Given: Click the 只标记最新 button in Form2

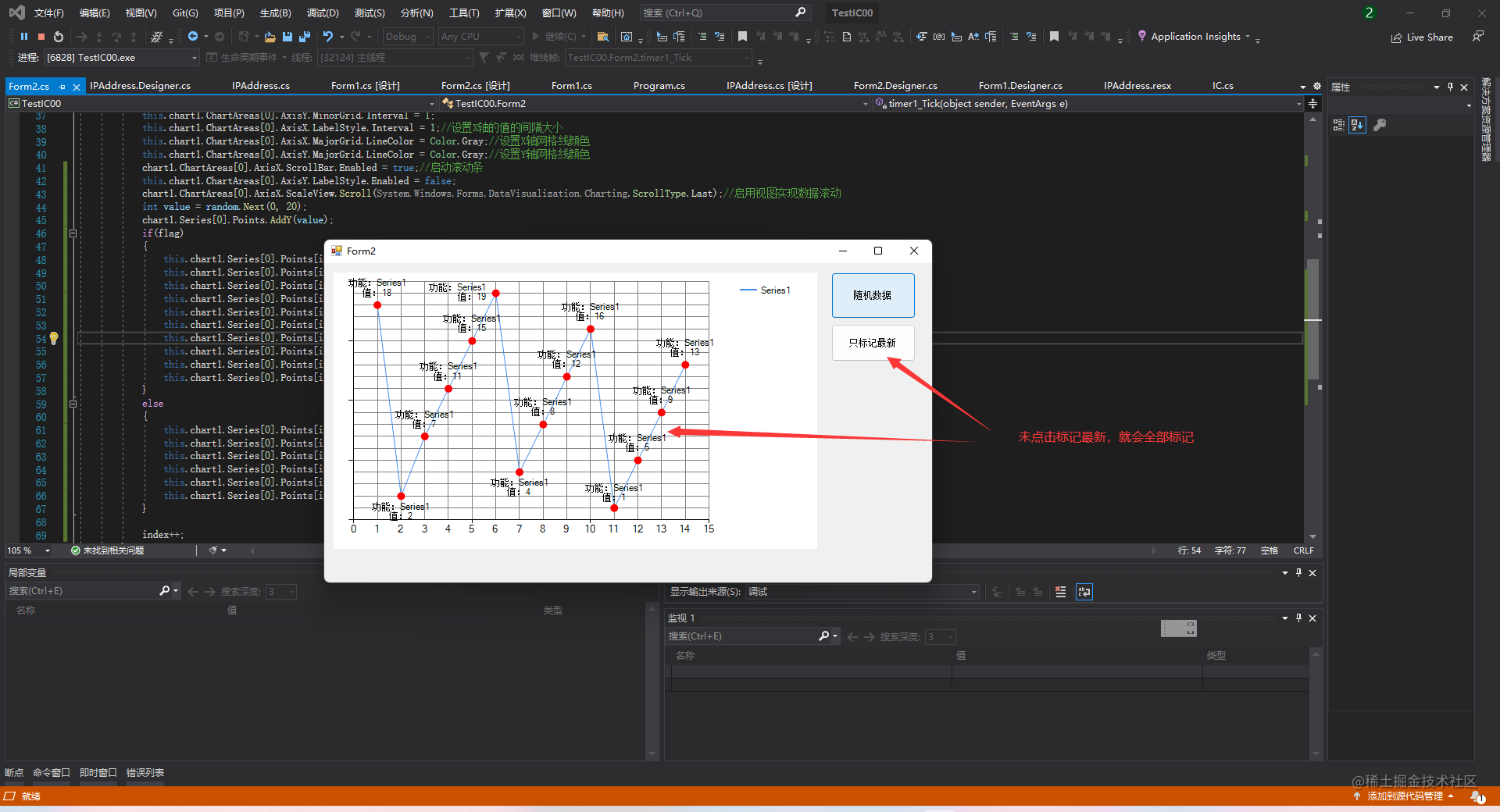Looking at the screenshot, I should [873, 343].
